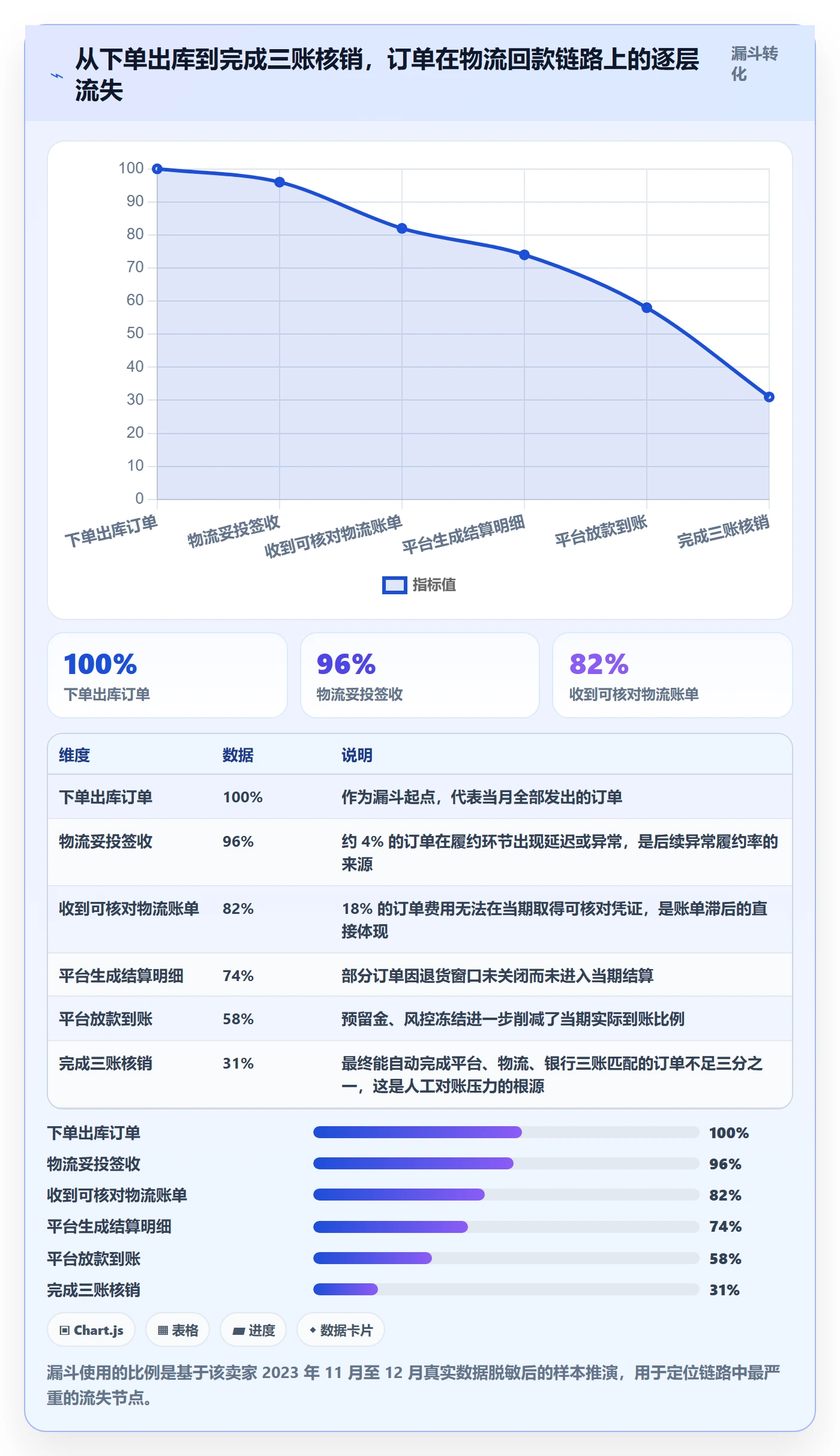This screenshot has height=1456, width=840.
Task: Click the 指标值 legend label text
Action: [434, 585]
